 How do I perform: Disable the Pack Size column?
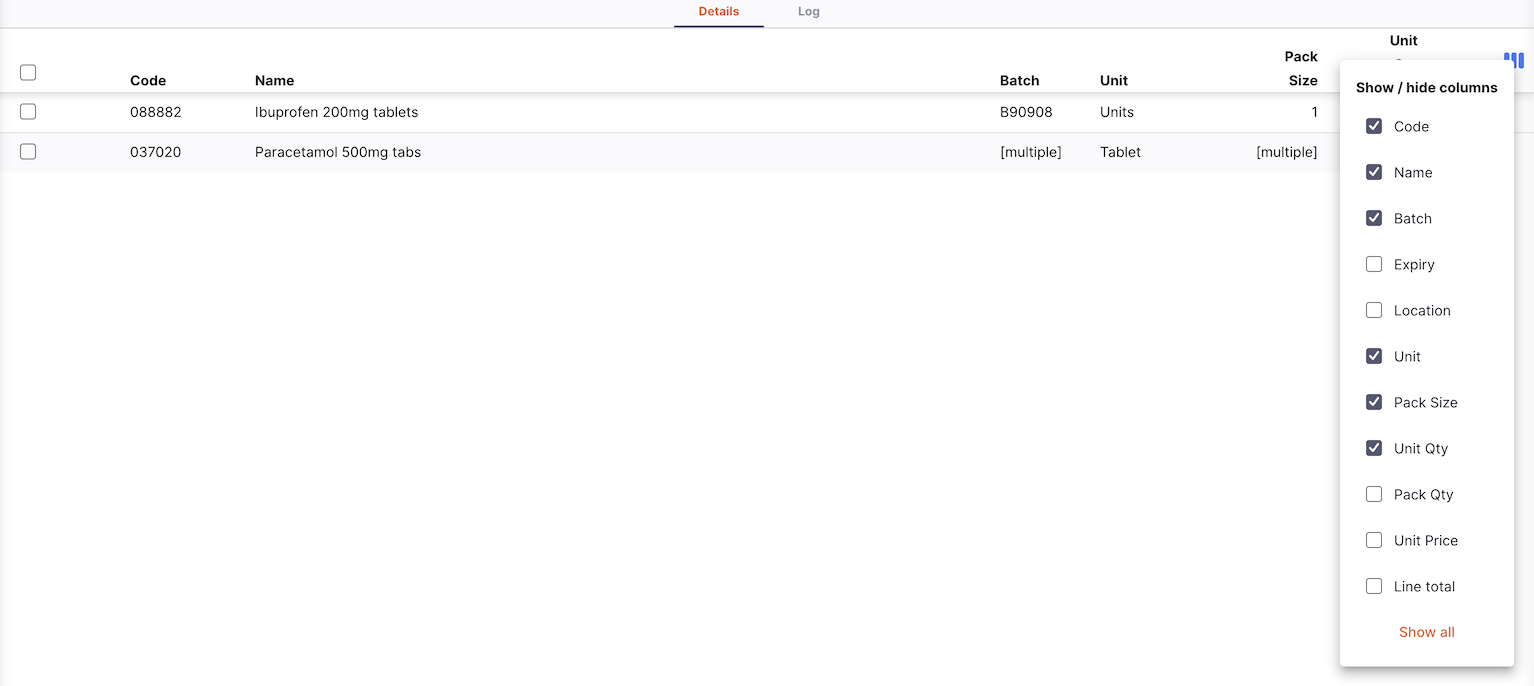1374,402
